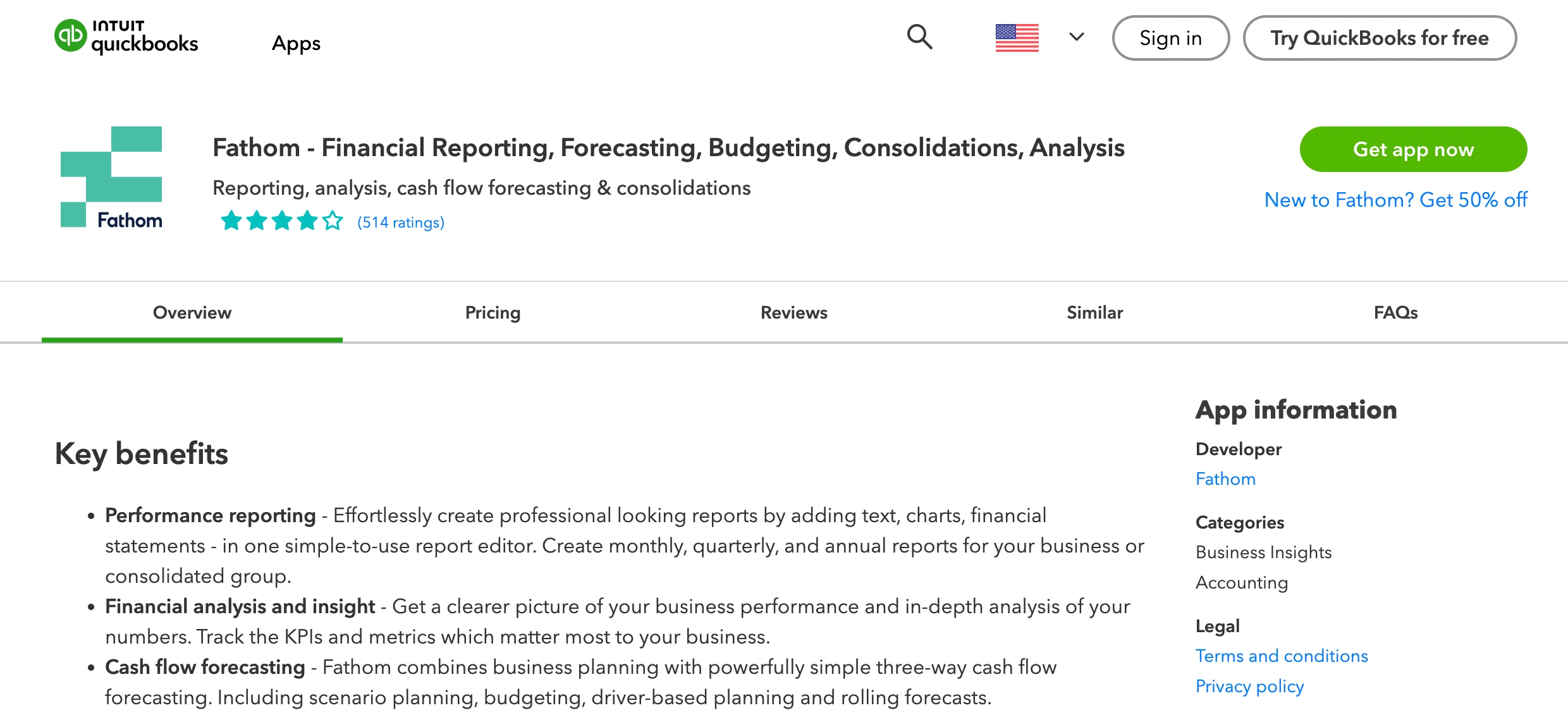This screenshot has width=1568, height=727.
Task: Click the American flag country icon
Action: (1016, 38)
